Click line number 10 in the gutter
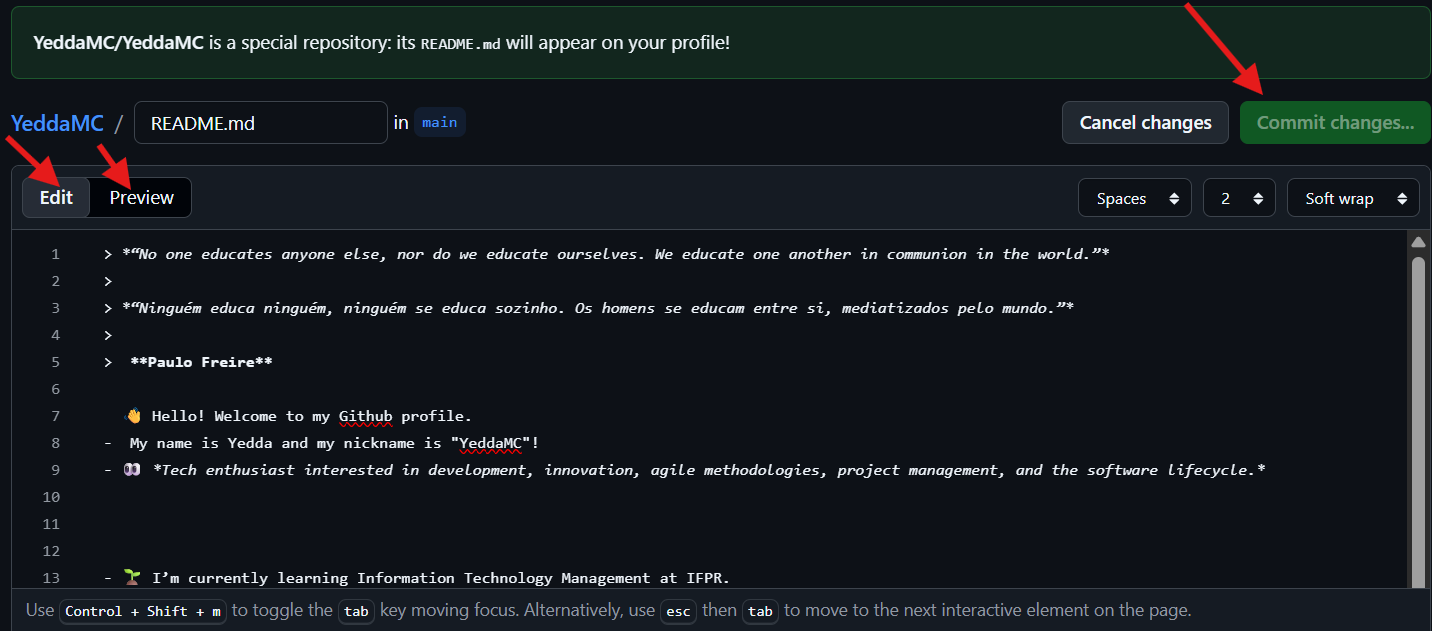 click(x=51, y=497)
